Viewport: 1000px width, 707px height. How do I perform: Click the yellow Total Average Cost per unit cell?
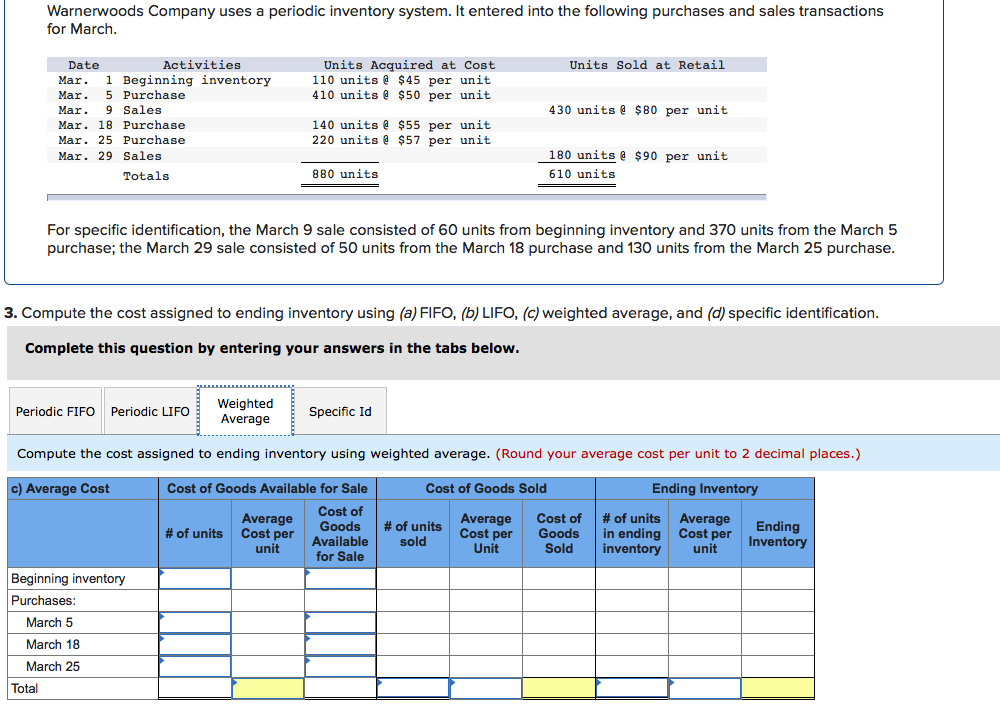coord(267,688)
